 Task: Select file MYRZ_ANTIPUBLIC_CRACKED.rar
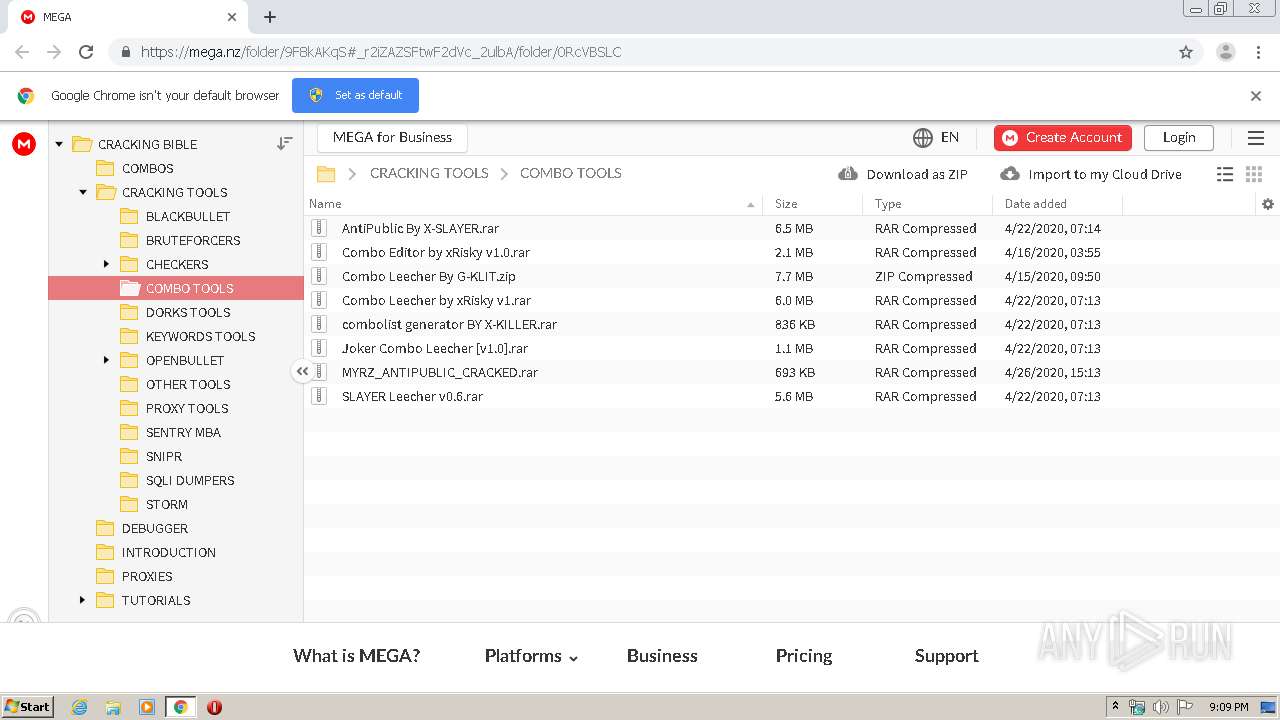coord(440,372)
